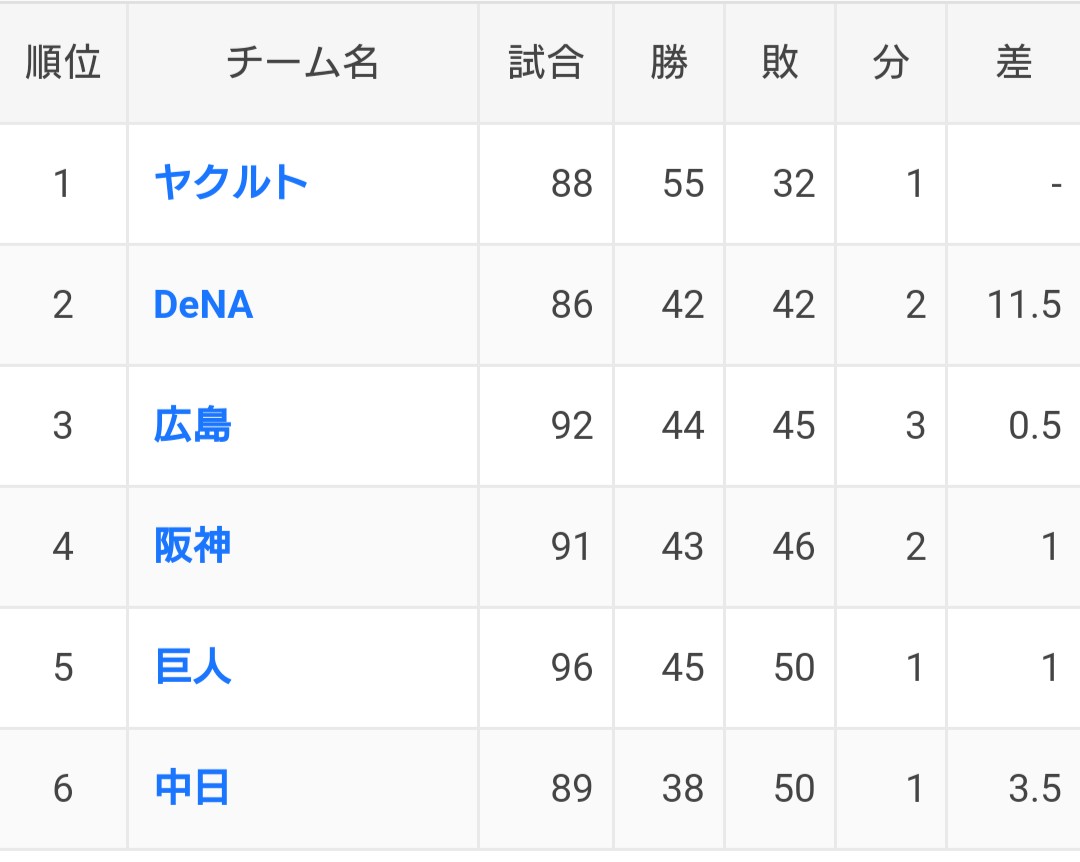Open the 中日 team link

pyautogui.click(x=192, y=789)
